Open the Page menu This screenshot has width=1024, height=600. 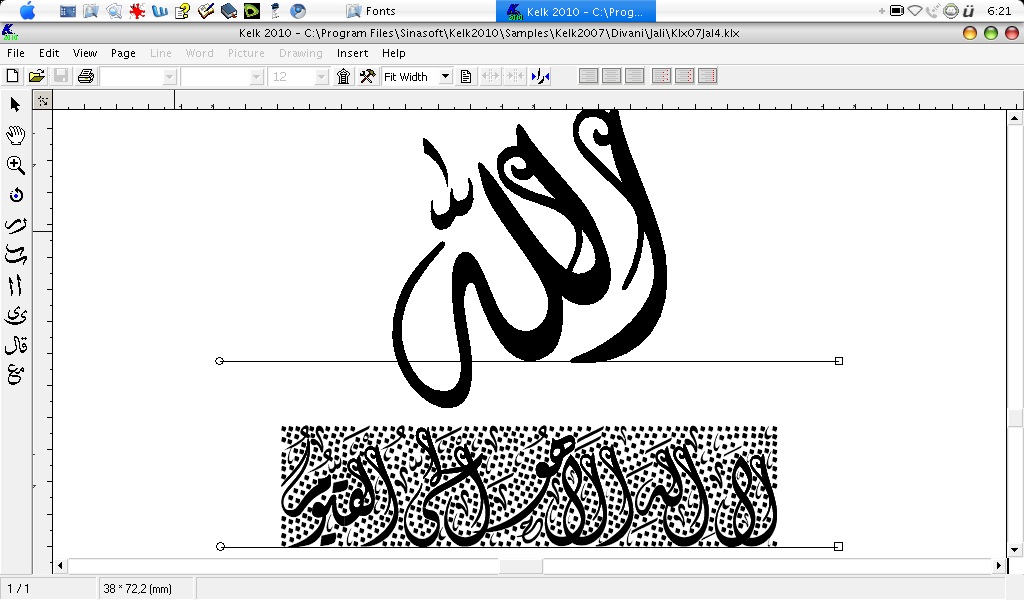click(x=123, y=53)
